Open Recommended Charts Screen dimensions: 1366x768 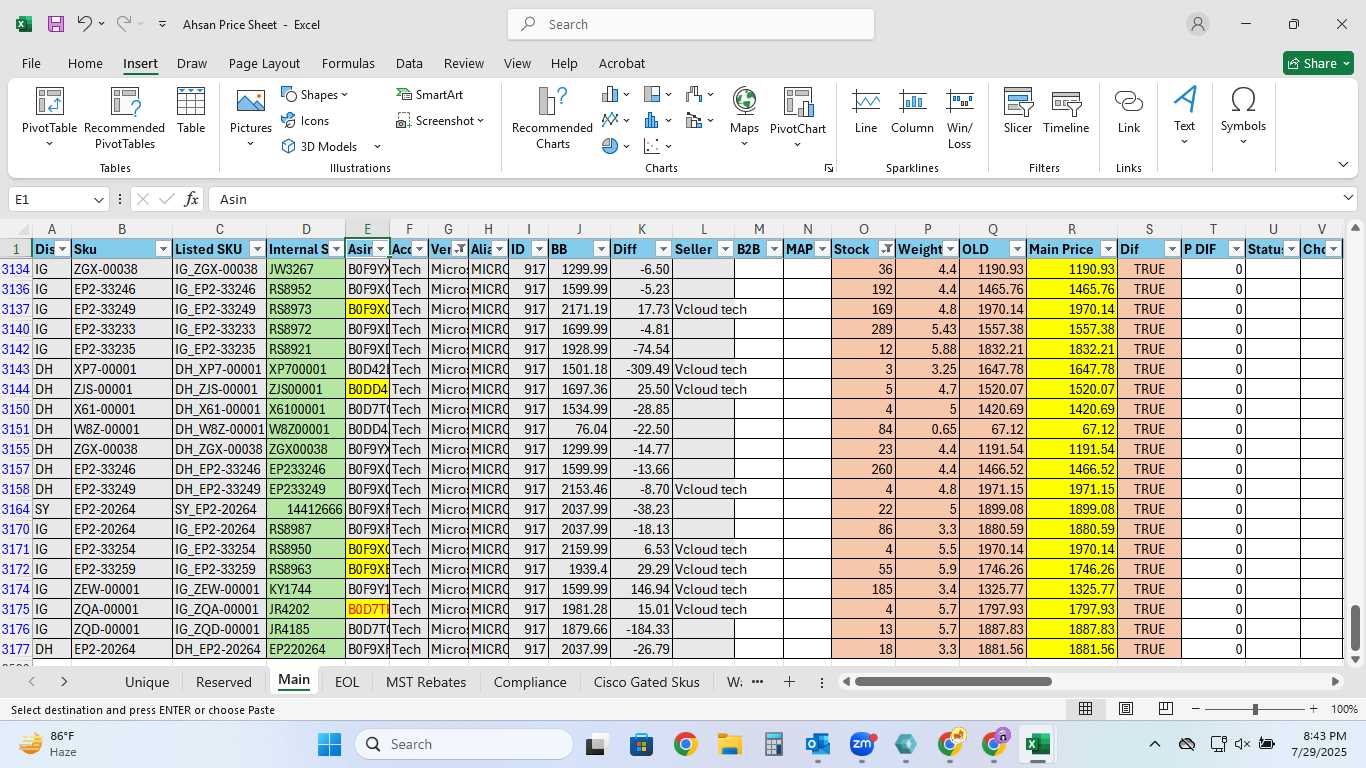click(x=552, y=117)
